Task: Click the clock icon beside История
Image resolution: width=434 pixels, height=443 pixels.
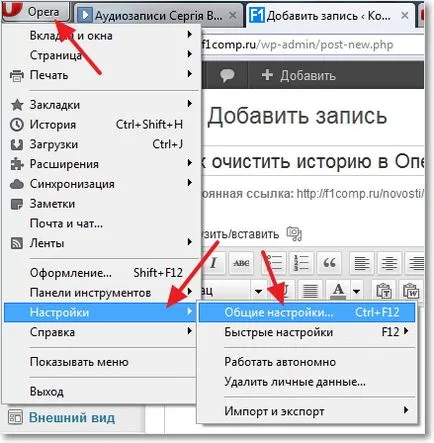Action: (x=17, y=125)
